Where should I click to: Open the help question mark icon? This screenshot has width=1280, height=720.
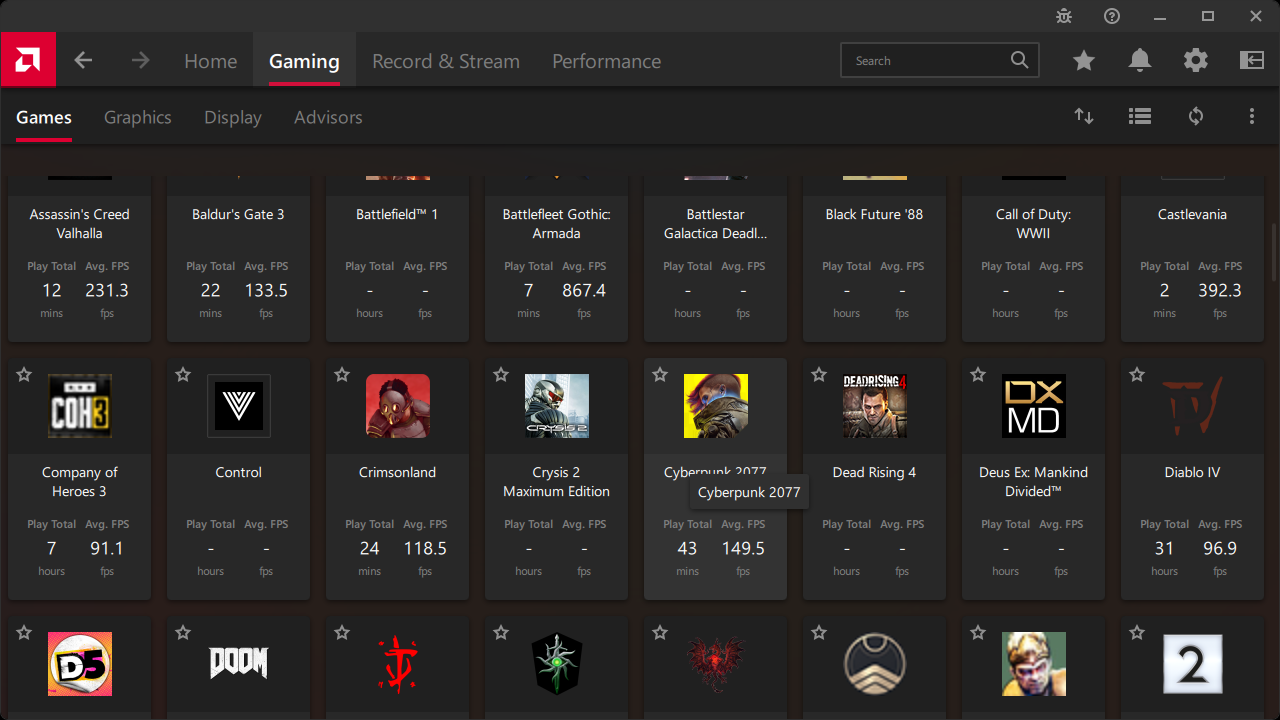tap(1112, 16)
